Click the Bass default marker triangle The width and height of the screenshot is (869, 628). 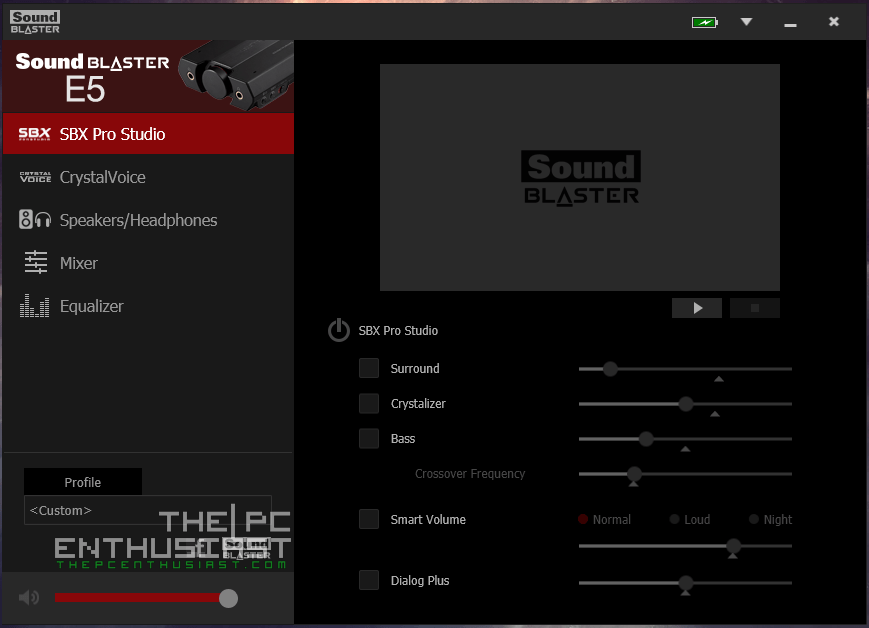point(686,449)
